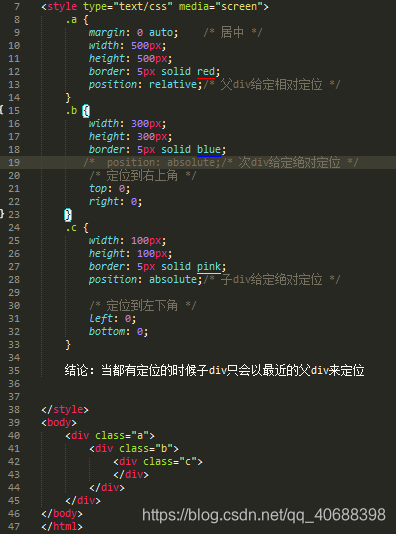The width and height of the screenshot is (396, 534).
Task: Click the opening <body> tag
Action: coord(59,423)
